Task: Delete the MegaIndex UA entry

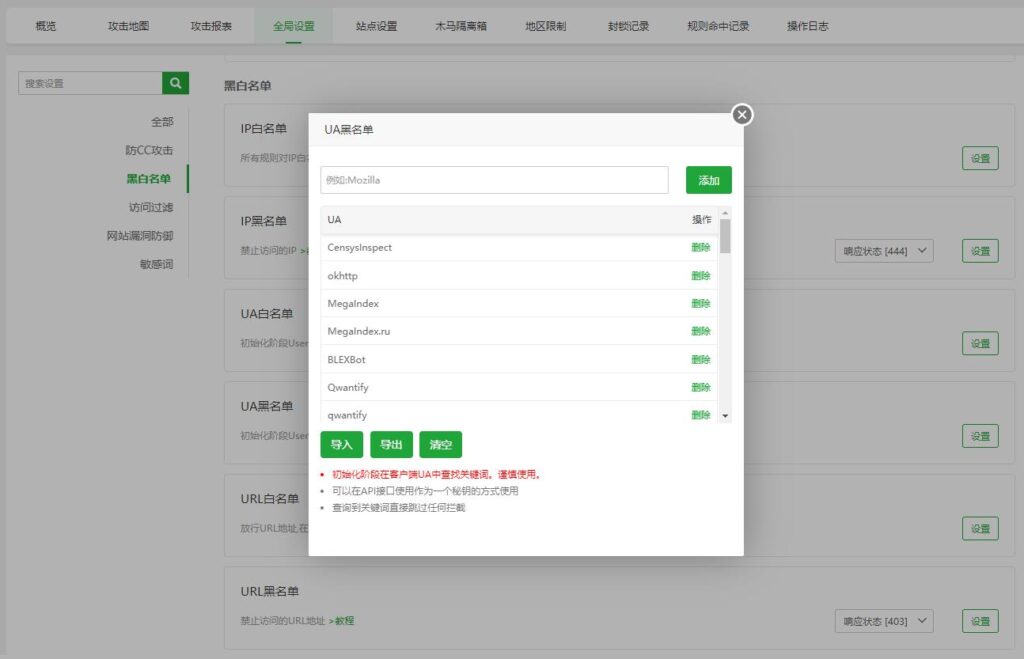Action: (x=701, y=304)
